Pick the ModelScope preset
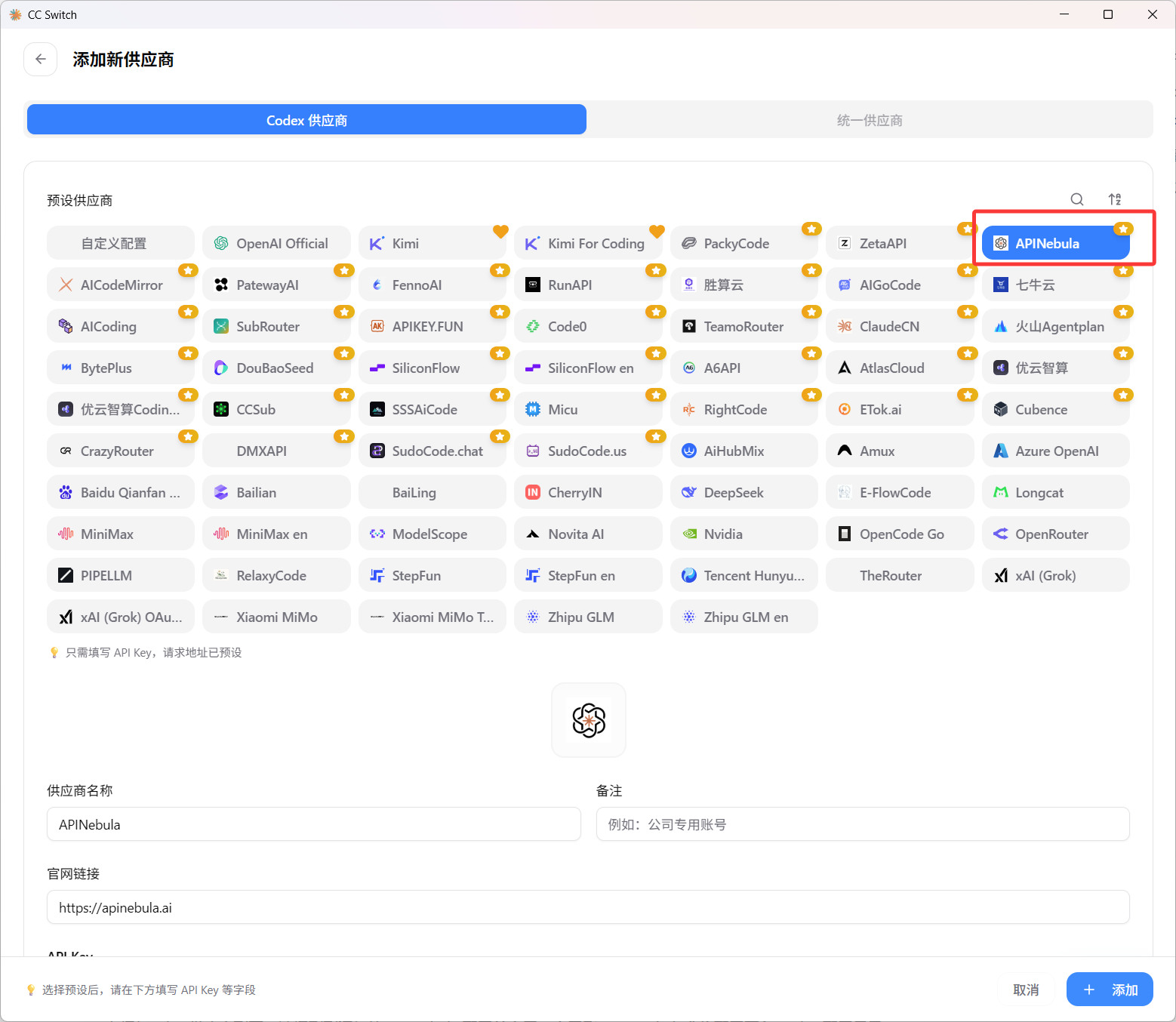This screenshot has width=1176, height=1022. pyautogui.click(x=433, y=534)
